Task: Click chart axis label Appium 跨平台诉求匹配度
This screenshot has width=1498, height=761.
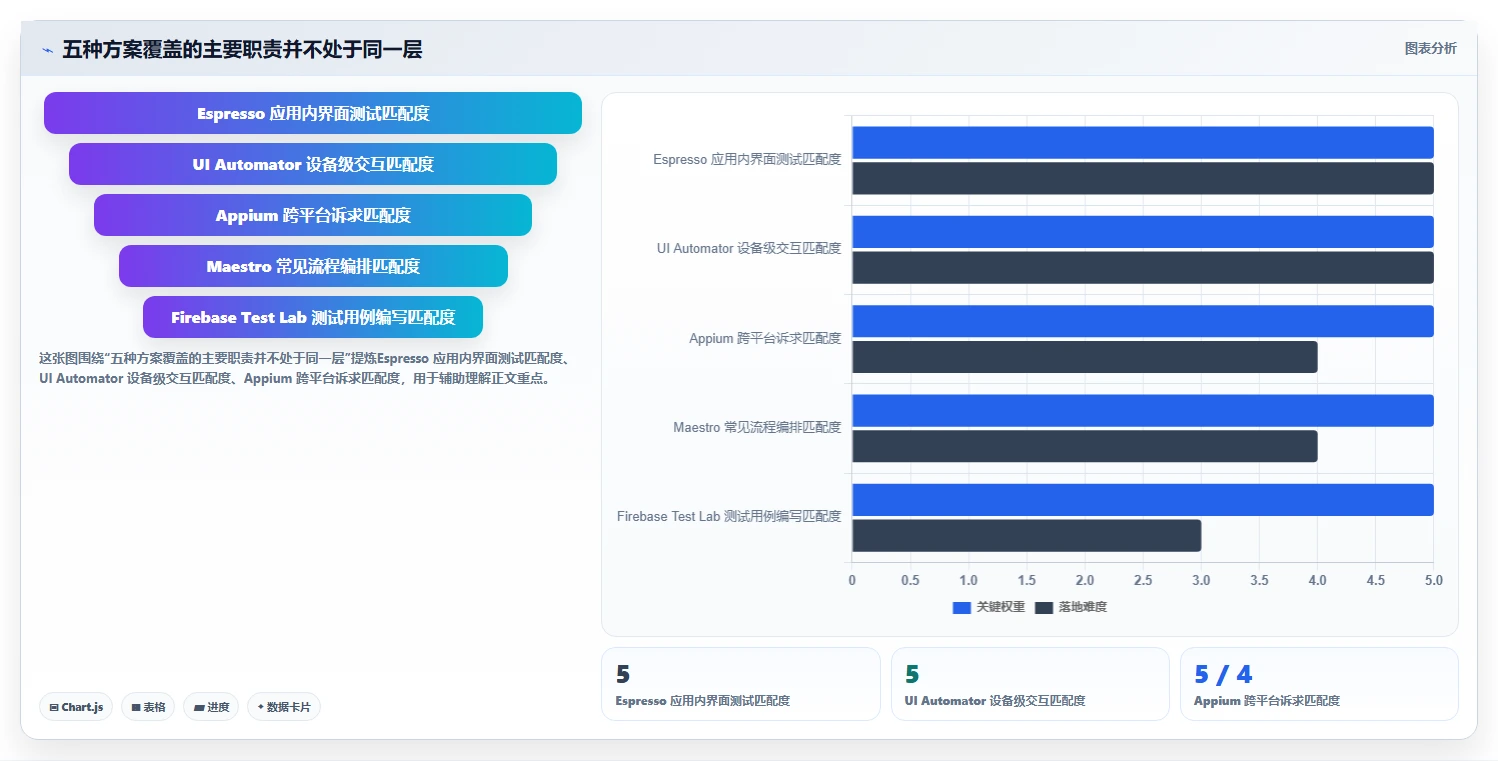Action: 765,338
